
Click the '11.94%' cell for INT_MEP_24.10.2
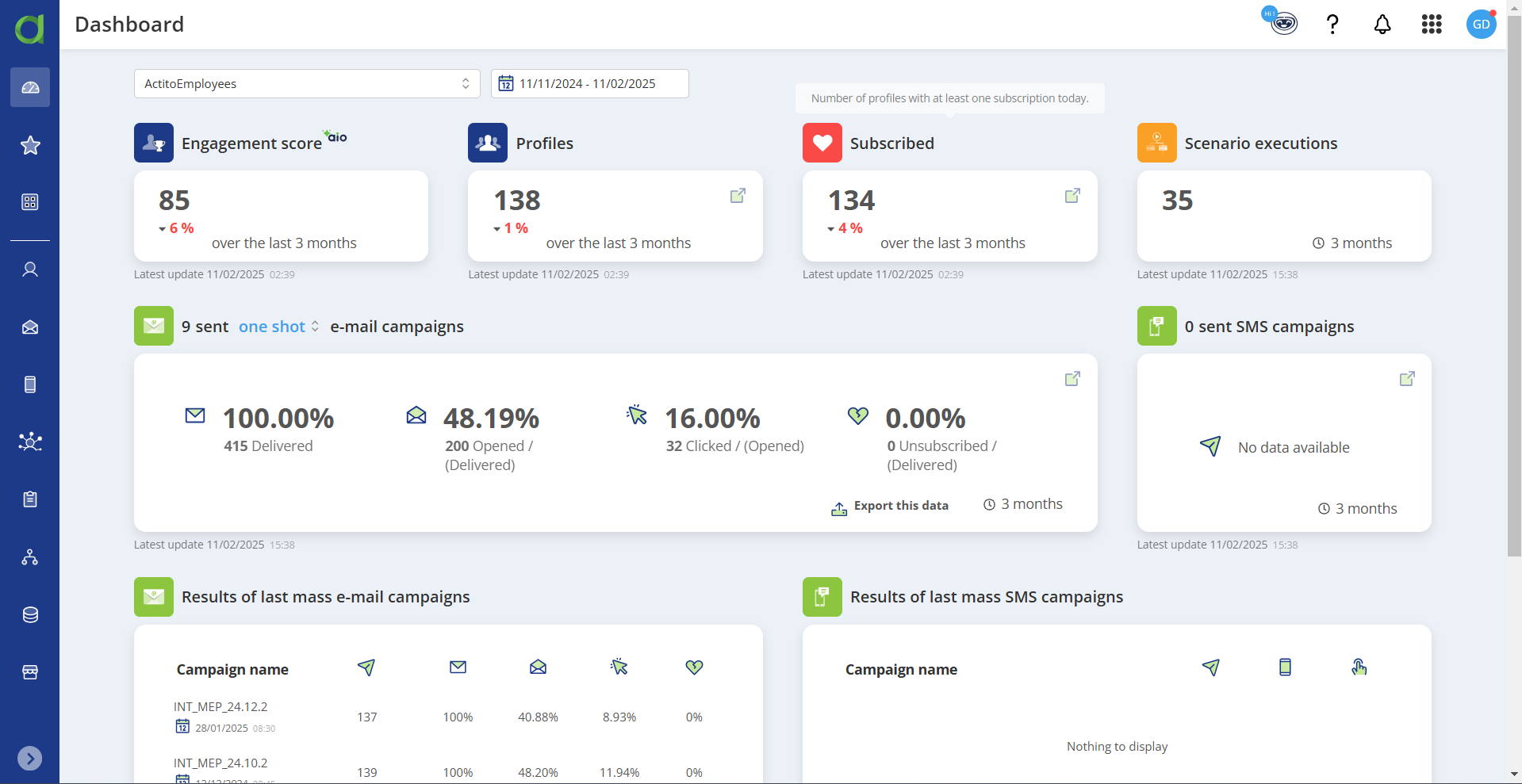pyautogui.click(x=619, y=773)
